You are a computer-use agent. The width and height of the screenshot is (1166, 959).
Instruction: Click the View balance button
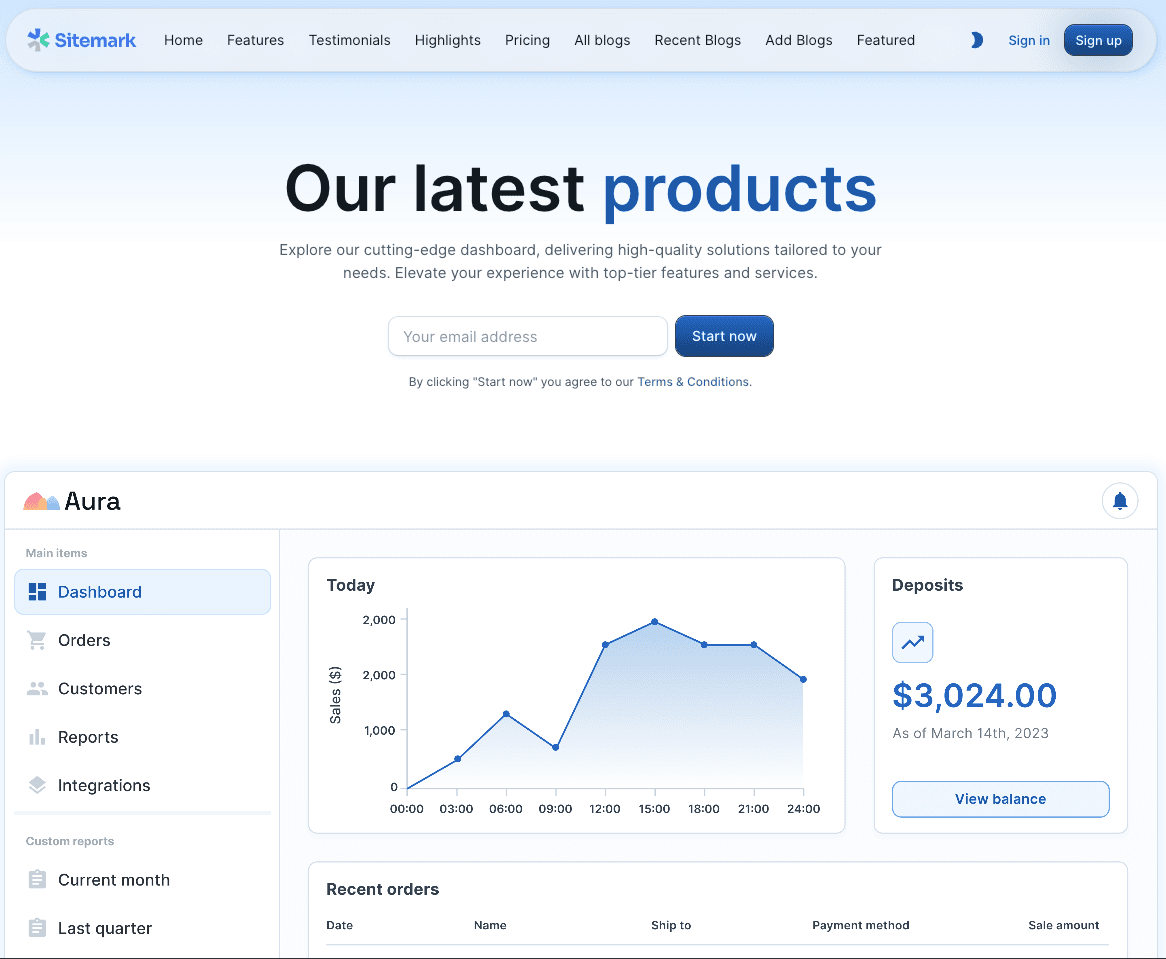point(1000,799)
